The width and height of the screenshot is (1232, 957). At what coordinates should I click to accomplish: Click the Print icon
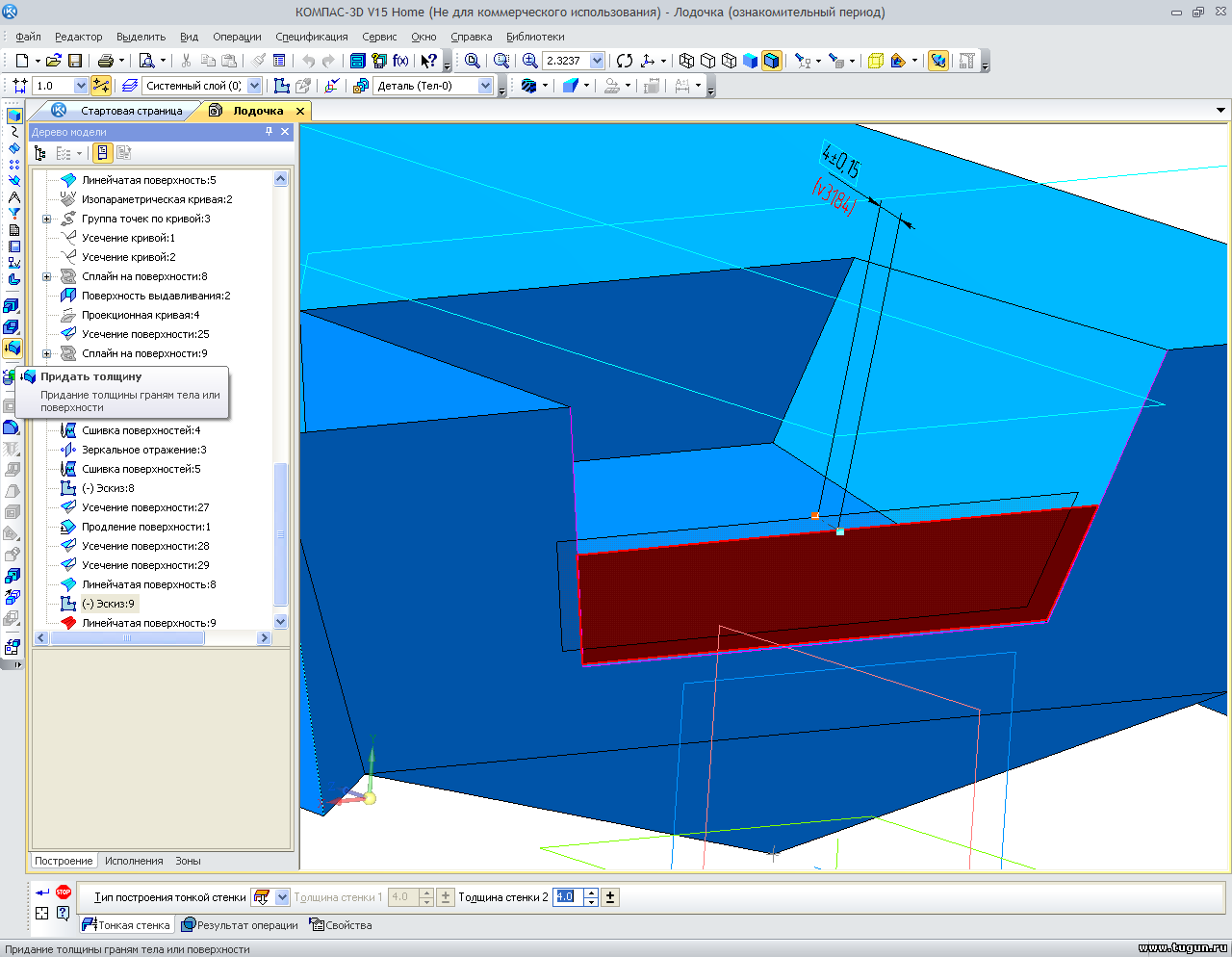(x=105, y=61)
